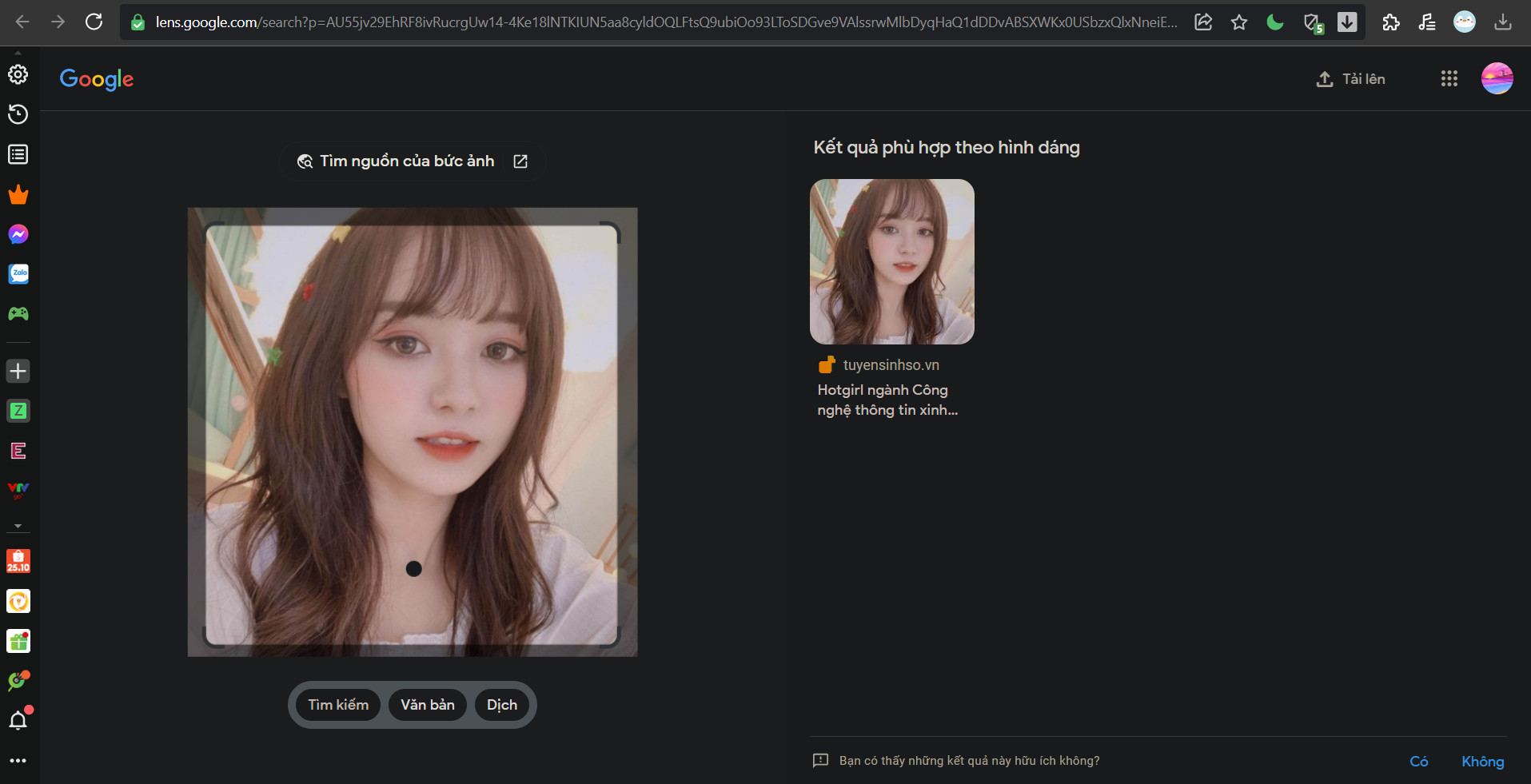1531x784 pixels.
Task: Click the share page icon
Action: (x=1202, y=22)
